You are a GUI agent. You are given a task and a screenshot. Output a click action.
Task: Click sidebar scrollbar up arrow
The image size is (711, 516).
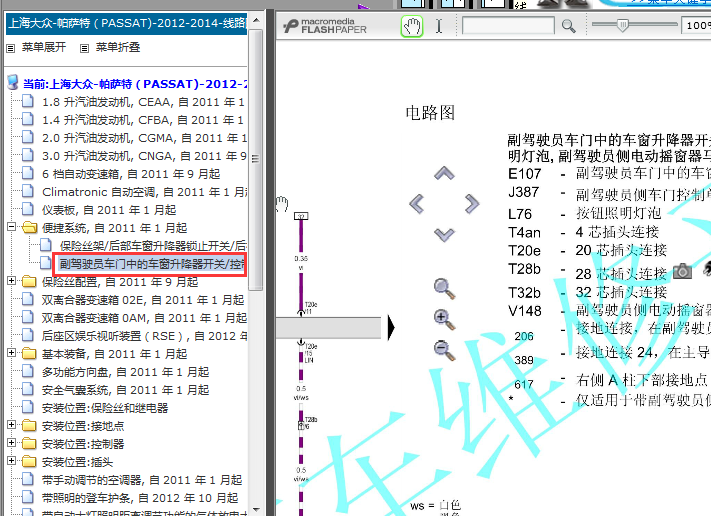coord(256,20)
